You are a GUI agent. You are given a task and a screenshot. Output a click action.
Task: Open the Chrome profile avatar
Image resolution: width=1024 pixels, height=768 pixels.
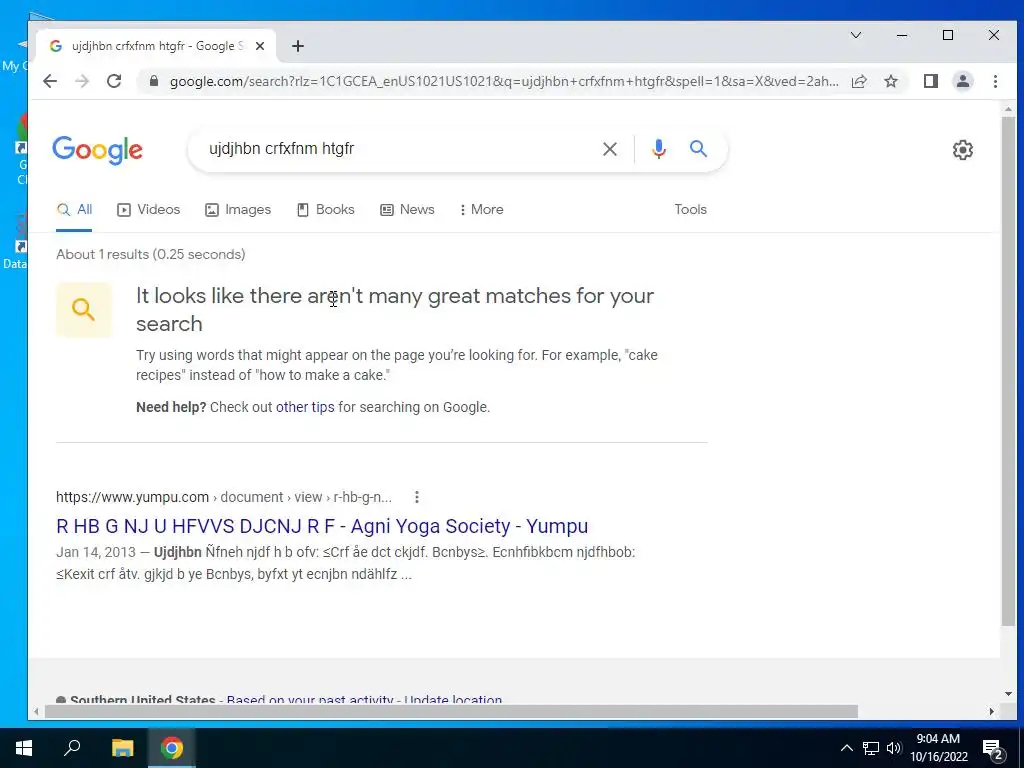pyautogui.click(x=963, y=81)
